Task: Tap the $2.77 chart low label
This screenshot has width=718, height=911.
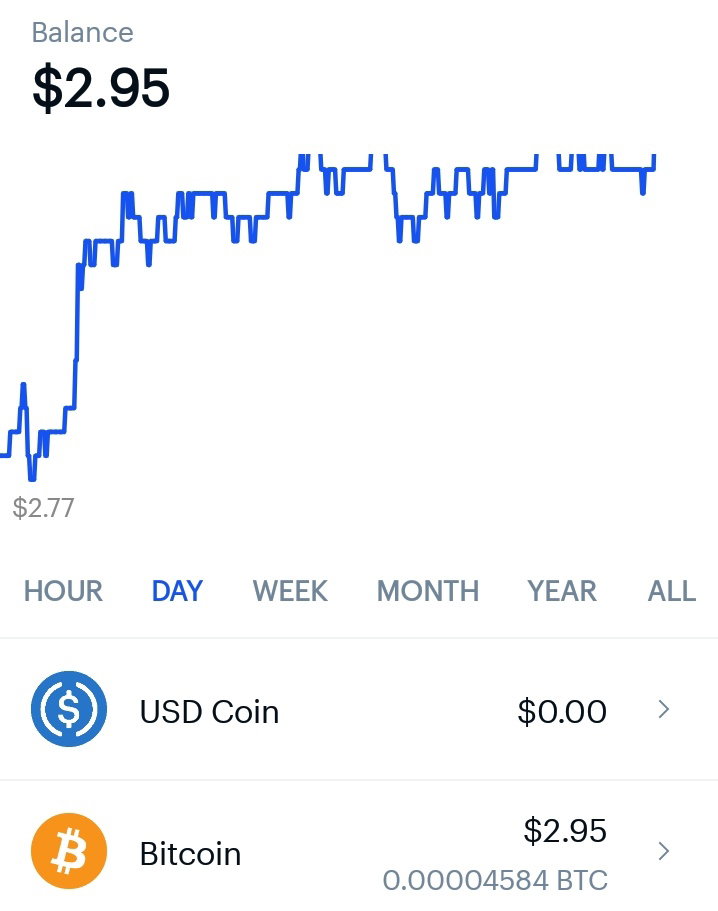Action: (43, 507)
